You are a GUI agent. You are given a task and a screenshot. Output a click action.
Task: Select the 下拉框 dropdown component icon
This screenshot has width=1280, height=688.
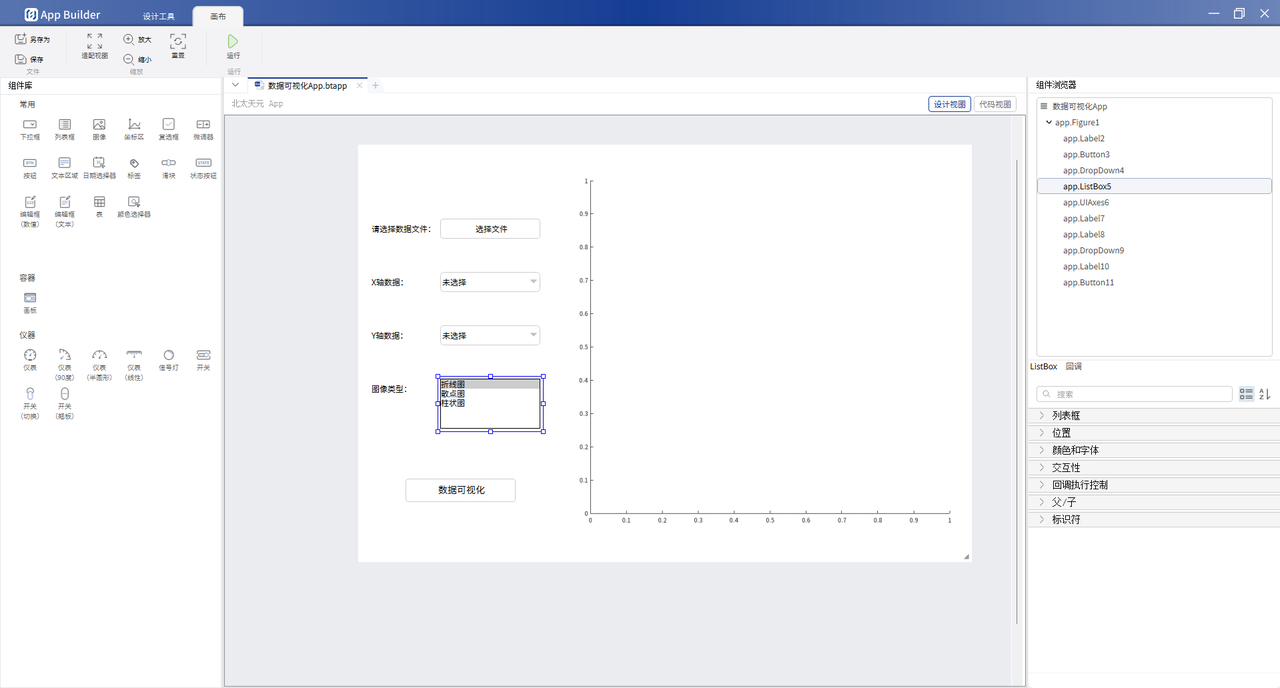click(x=30, y=124)
